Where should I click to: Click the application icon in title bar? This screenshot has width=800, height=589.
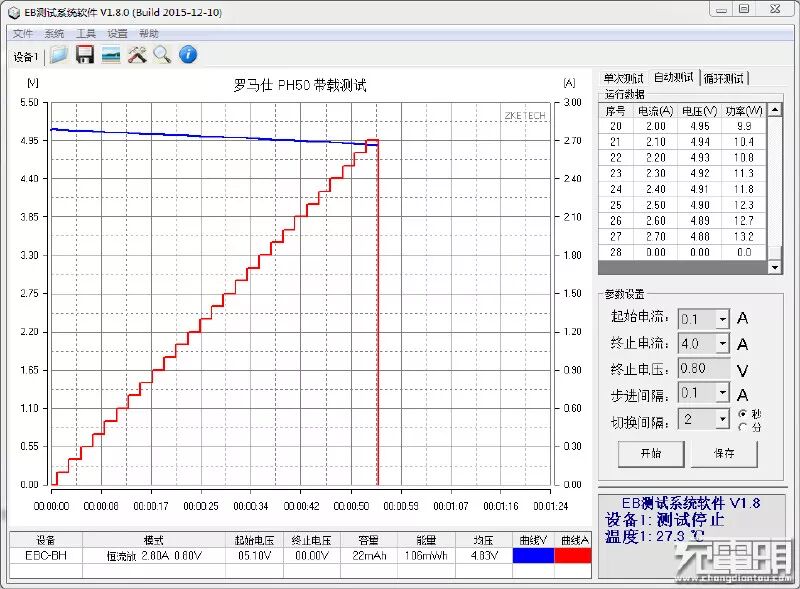(x=14, y=12)
